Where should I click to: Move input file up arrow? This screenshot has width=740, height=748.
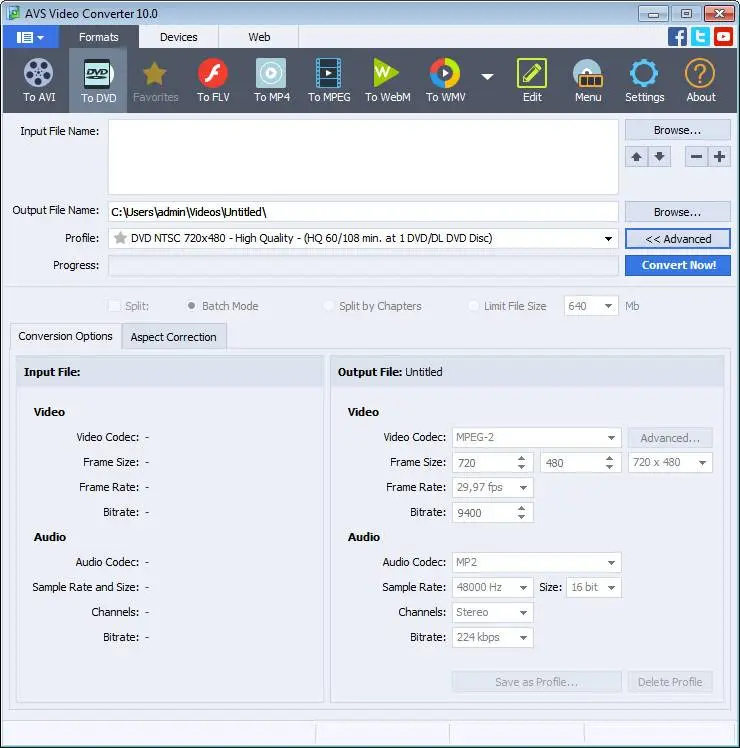636,156
